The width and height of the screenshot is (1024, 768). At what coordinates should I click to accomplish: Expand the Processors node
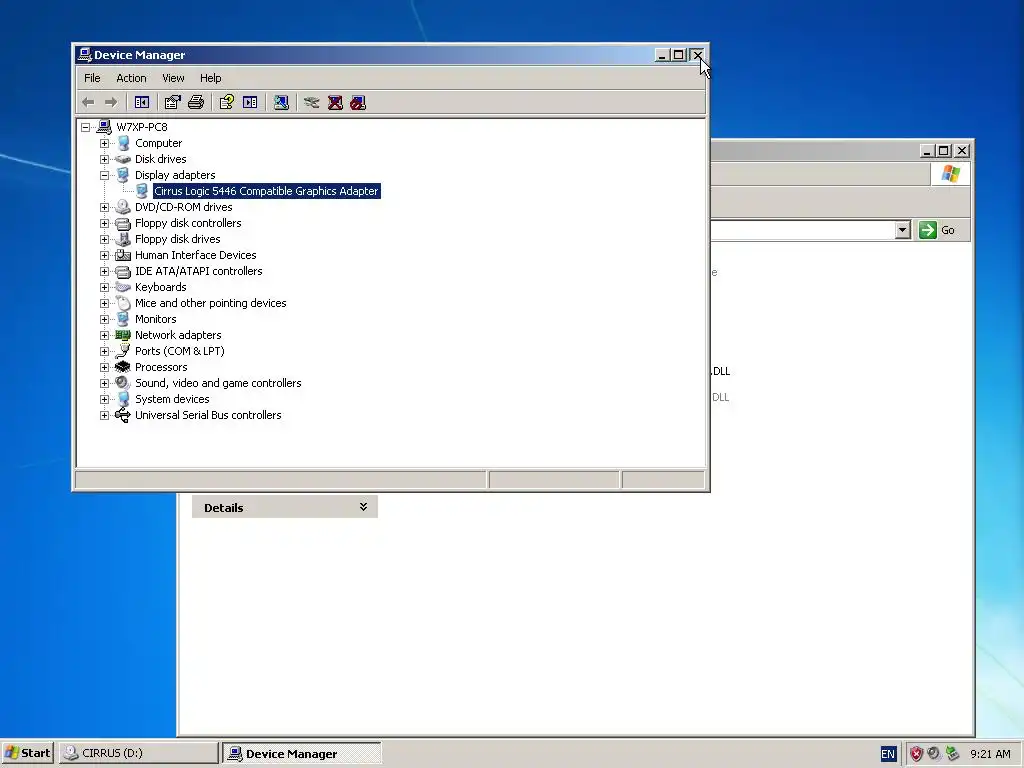(x=104, y=367)
